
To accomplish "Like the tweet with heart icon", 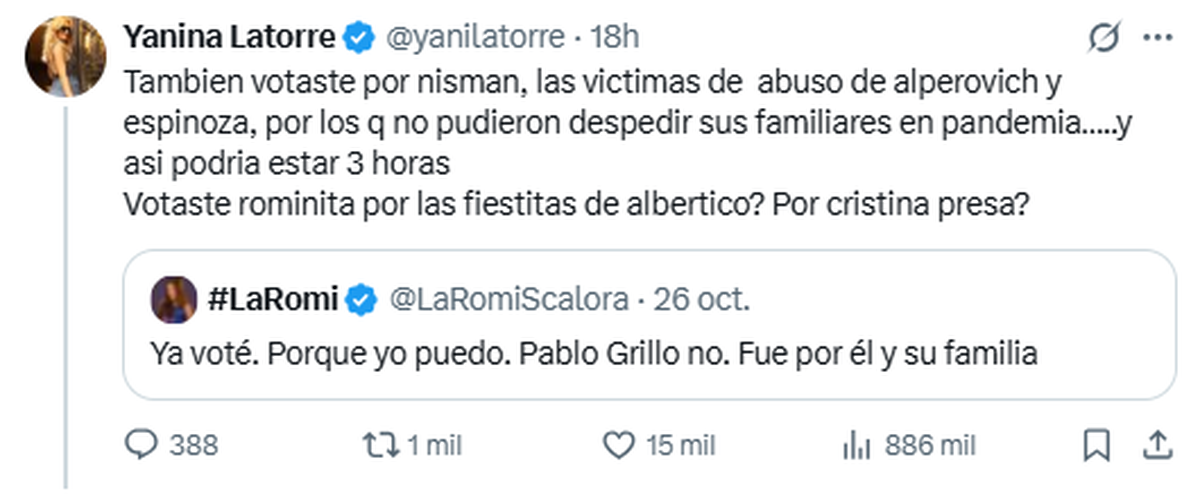I will [622, 444].
